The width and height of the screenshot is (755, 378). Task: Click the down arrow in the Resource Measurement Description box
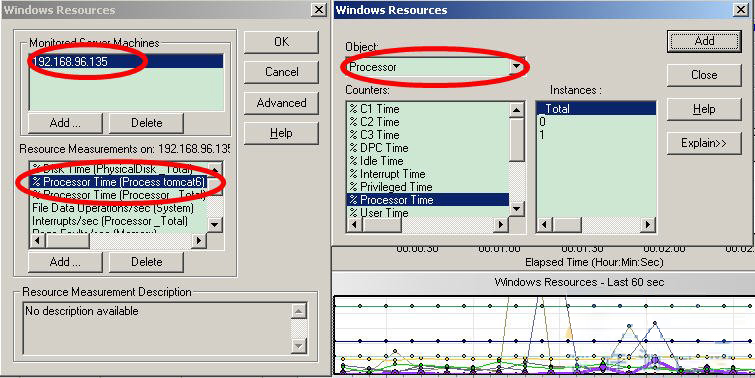click(x=299, y=345)
